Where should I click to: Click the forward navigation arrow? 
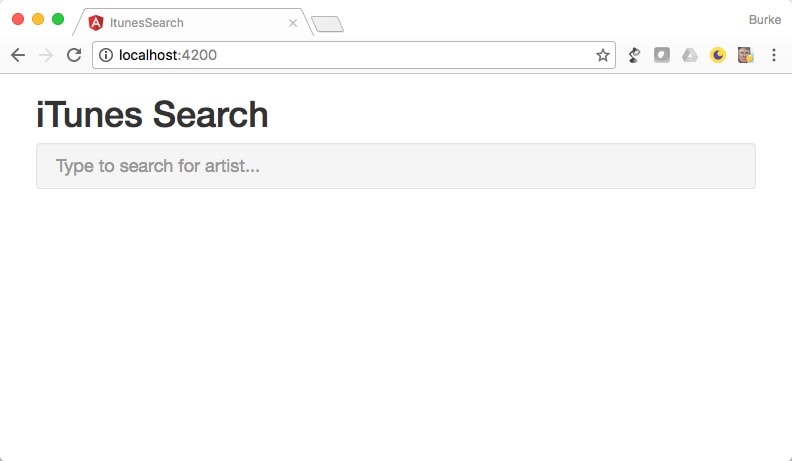tap(46, 55)
